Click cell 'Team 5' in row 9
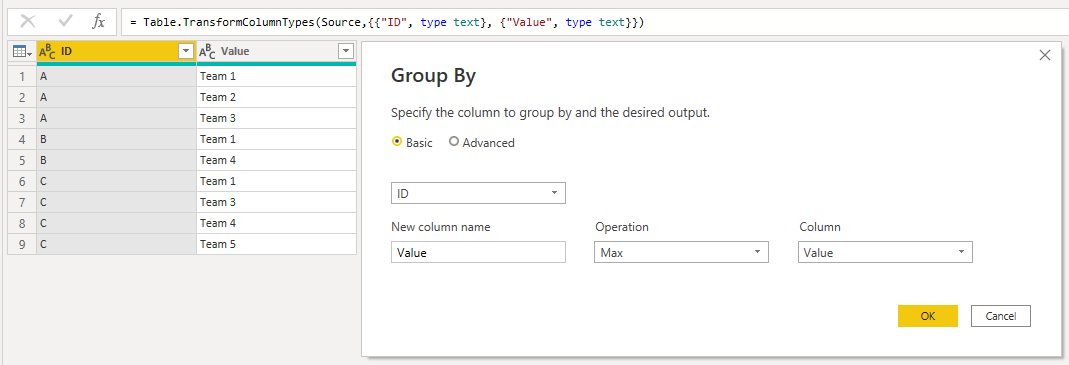The width and height of the screenshot is (1069, 365). 276,244
